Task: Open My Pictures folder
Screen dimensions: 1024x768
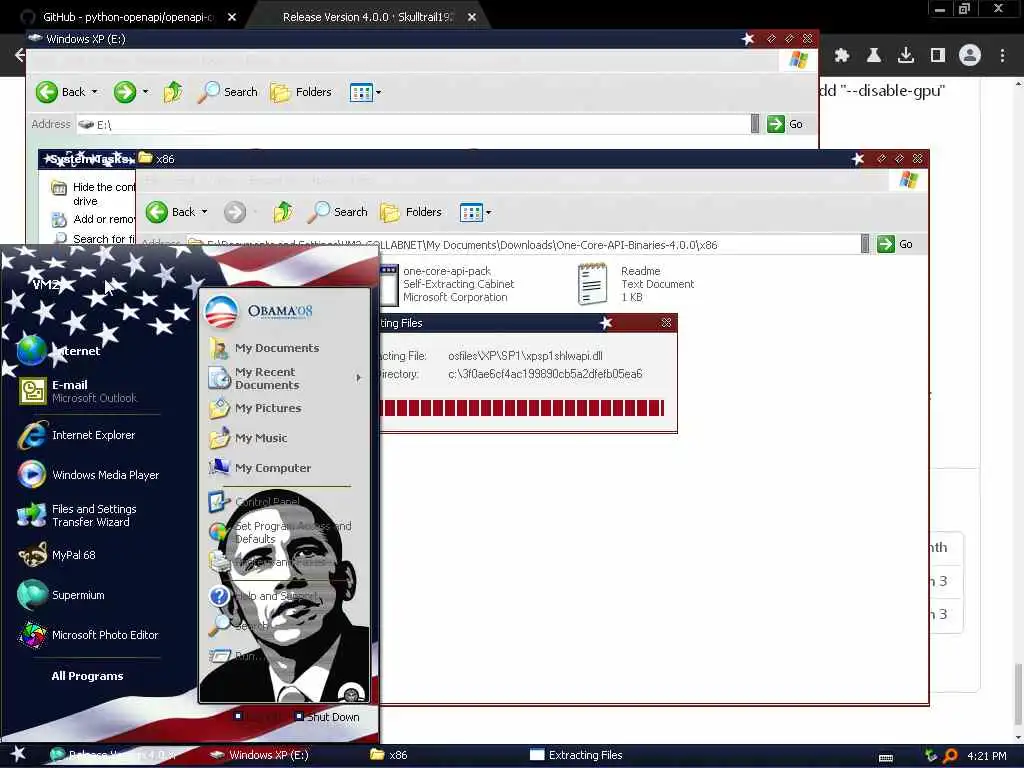Action: (x=255, y=408)
